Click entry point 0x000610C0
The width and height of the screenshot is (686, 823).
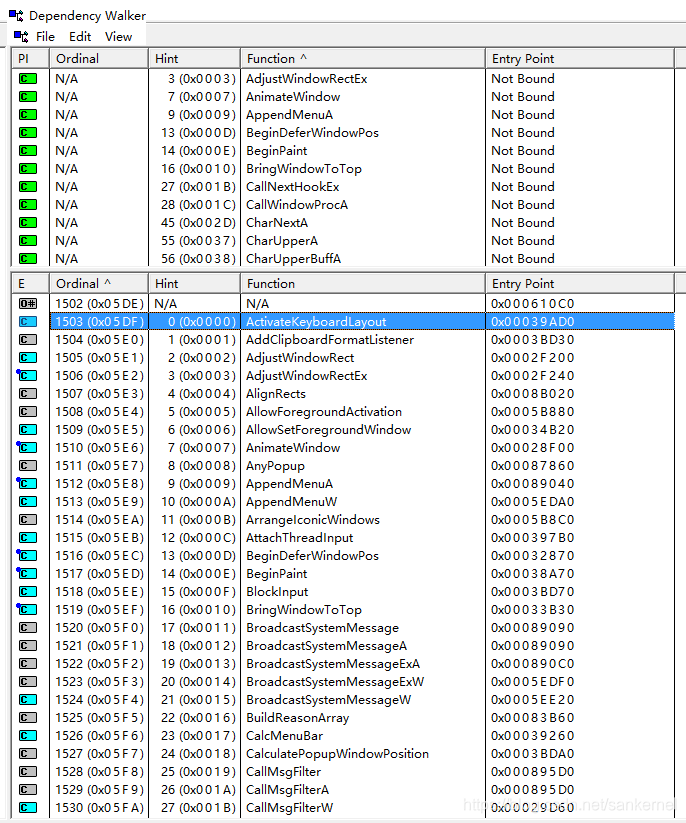point(532,303)
